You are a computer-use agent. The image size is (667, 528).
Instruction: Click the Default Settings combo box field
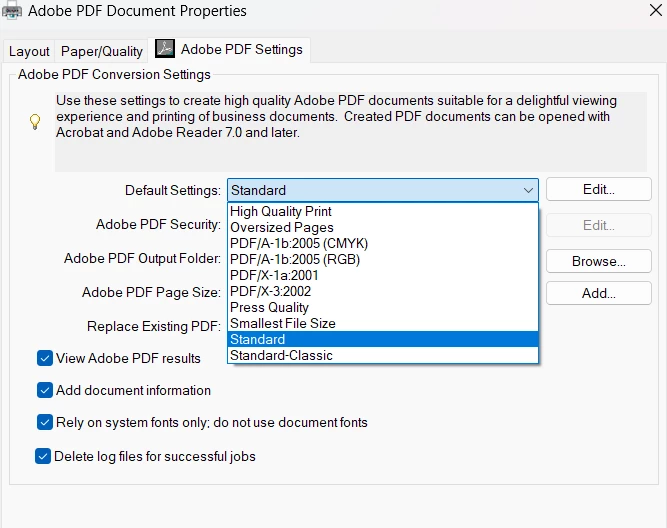[x=383, y=190]
